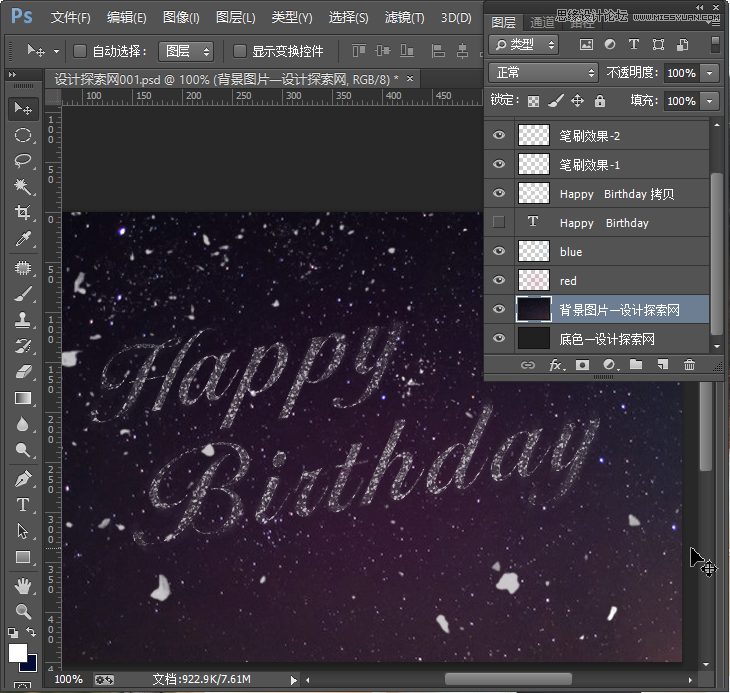Select the Move tool in the toolbox
The image size is (730, 693).
(22, 109)
